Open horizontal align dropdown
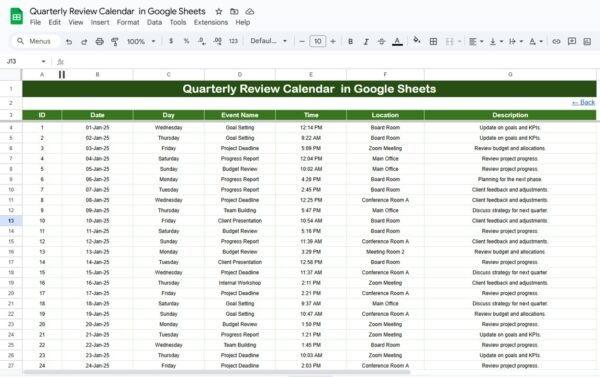This screenshot has height=377, width=600. point(476,41)
